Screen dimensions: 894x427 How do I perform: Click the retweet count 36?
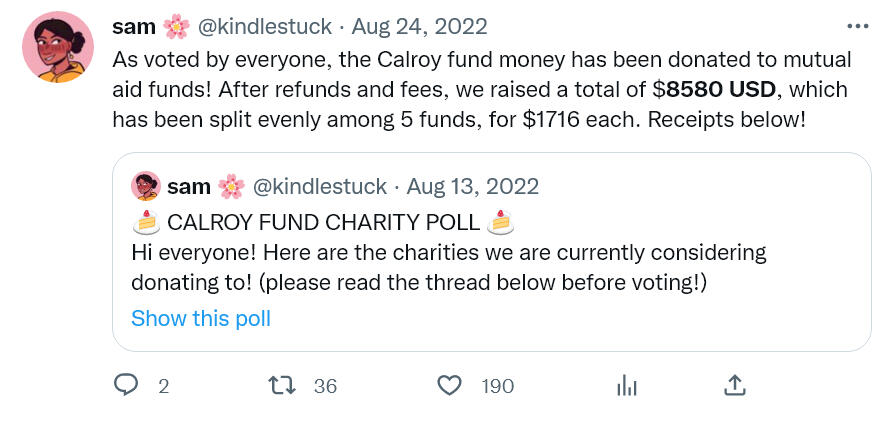[326, 387]
